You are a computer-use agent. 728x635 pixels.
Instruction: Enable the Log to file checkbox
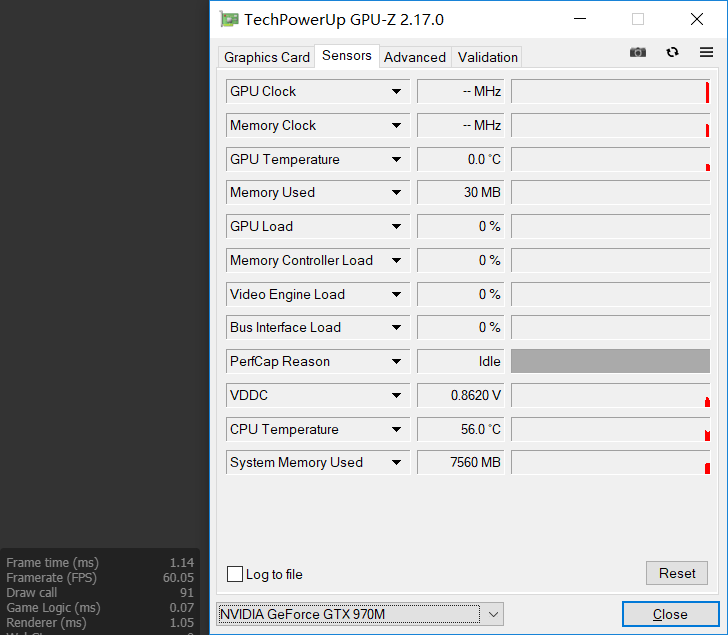tap(235, 574)
